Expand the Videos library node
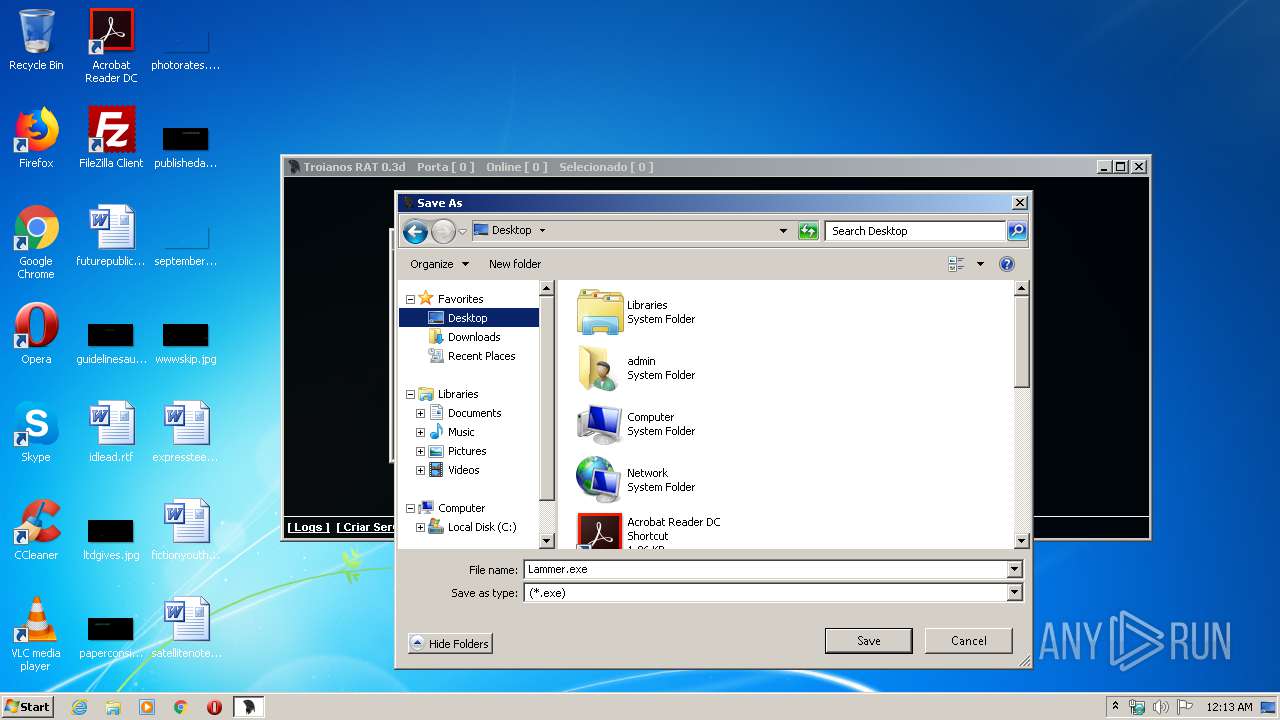The image size is (1280, 720). tap(421, 470)
